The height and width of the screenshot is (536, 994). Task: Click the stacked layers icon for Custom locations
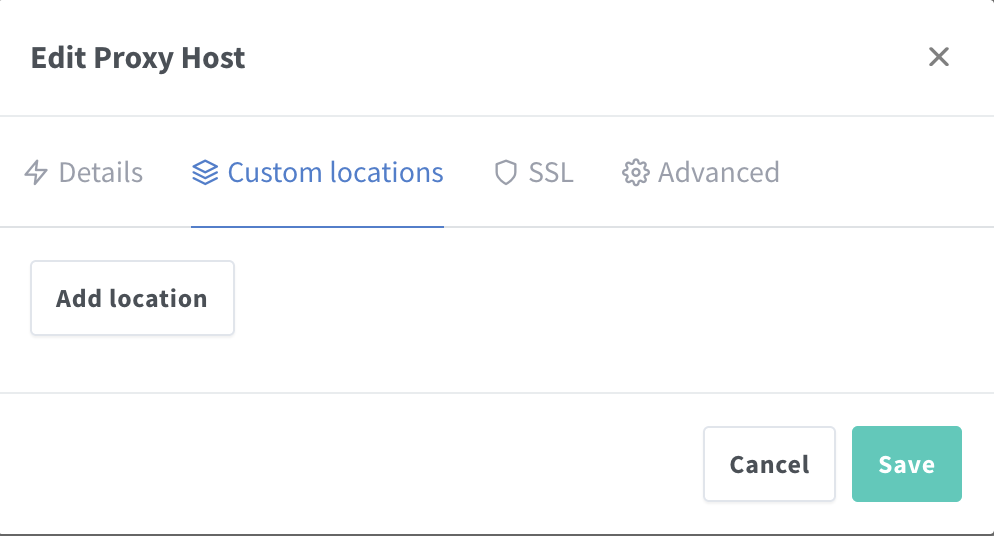(205, 173)
